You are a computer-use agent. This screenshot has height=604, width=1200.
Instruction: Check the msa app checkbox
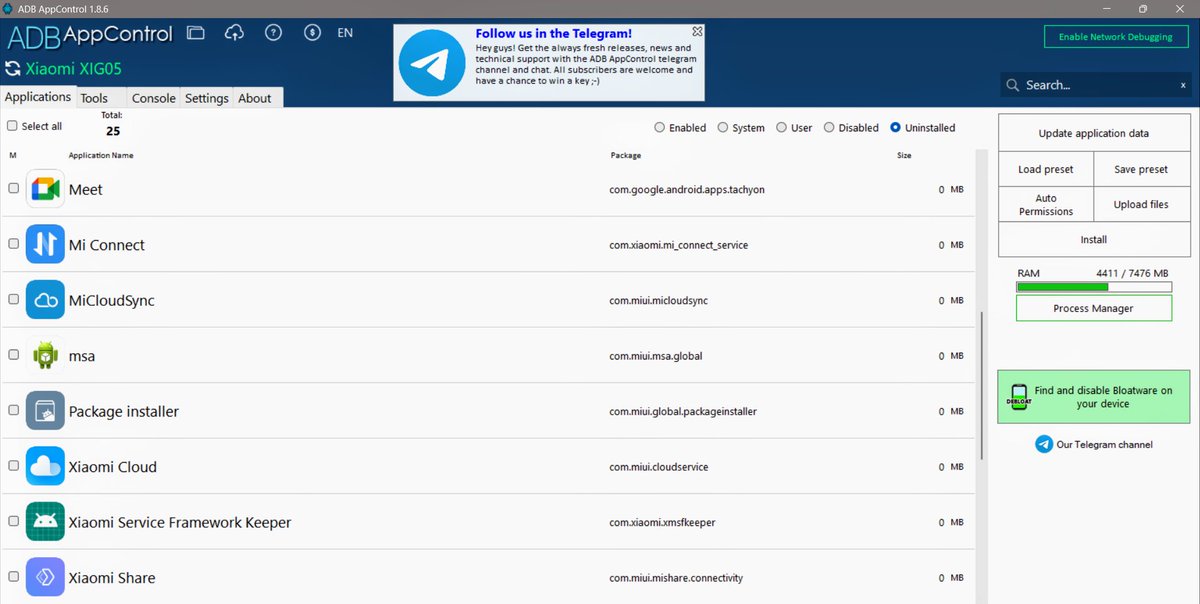pos(13,355)
